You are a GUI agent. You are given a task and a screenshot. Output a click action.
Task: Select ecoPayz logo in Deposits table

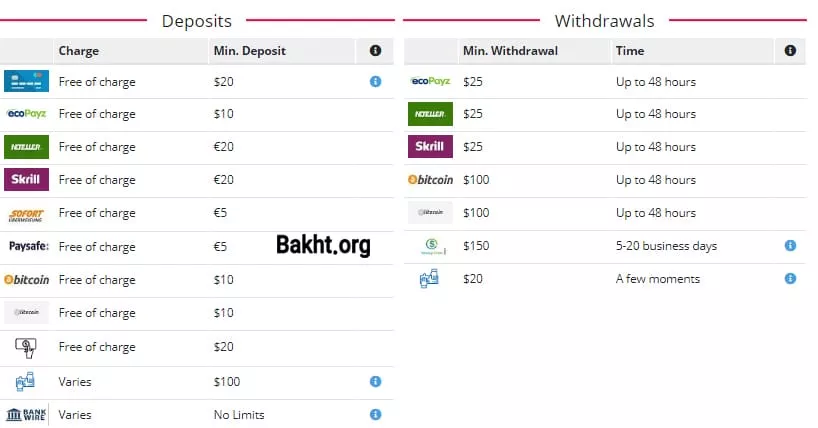point(26,114)
